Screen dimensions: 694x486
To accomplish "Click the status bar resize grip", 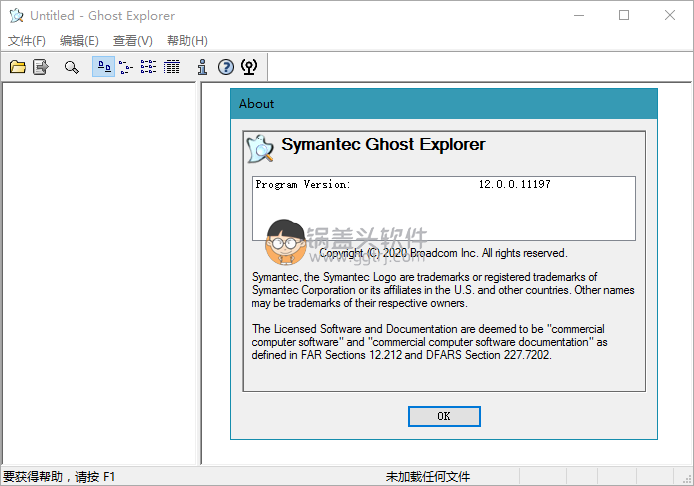I will pos(686,478).
